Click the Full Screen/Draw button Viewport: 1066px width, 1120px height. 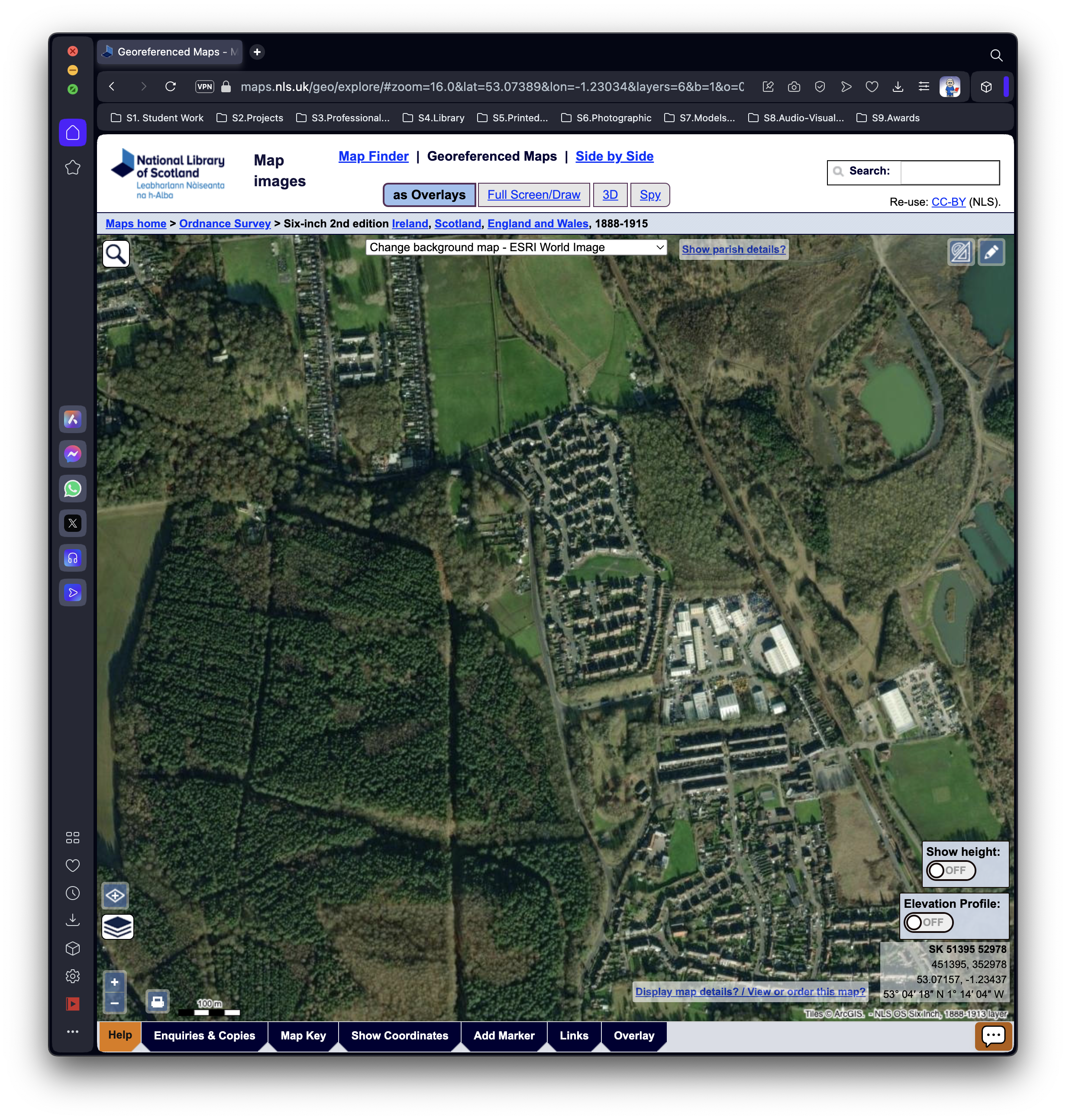pyautogui.click(x=533, y=195)
